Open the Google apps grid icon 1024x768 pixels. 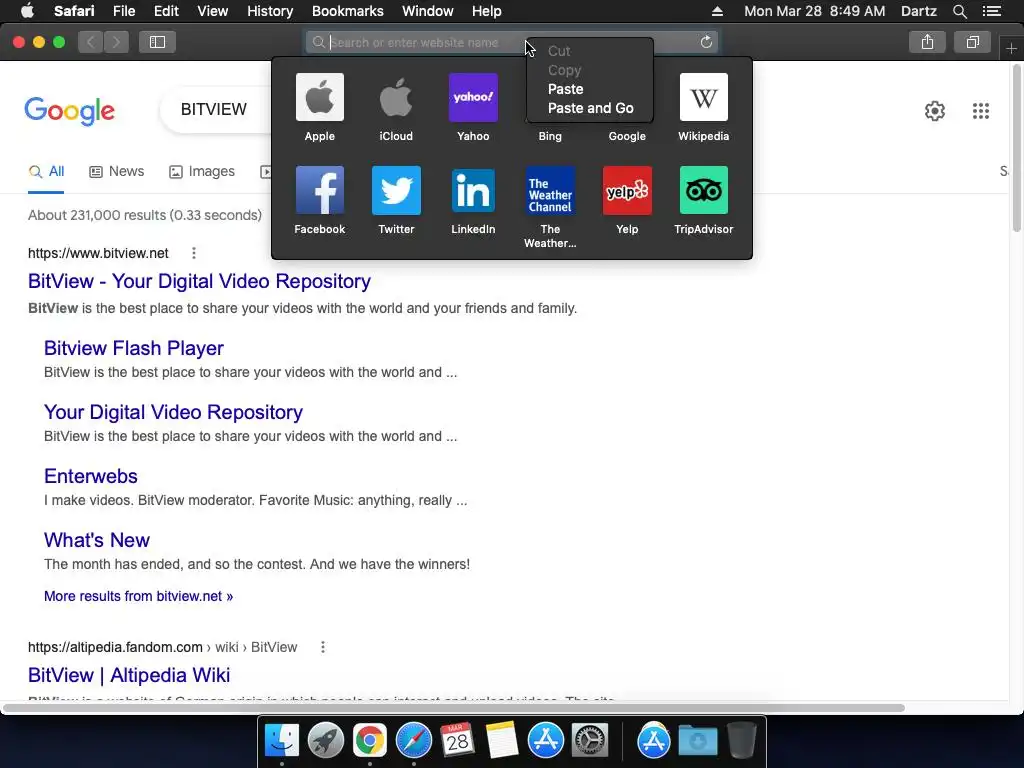[x=980, y=111]
